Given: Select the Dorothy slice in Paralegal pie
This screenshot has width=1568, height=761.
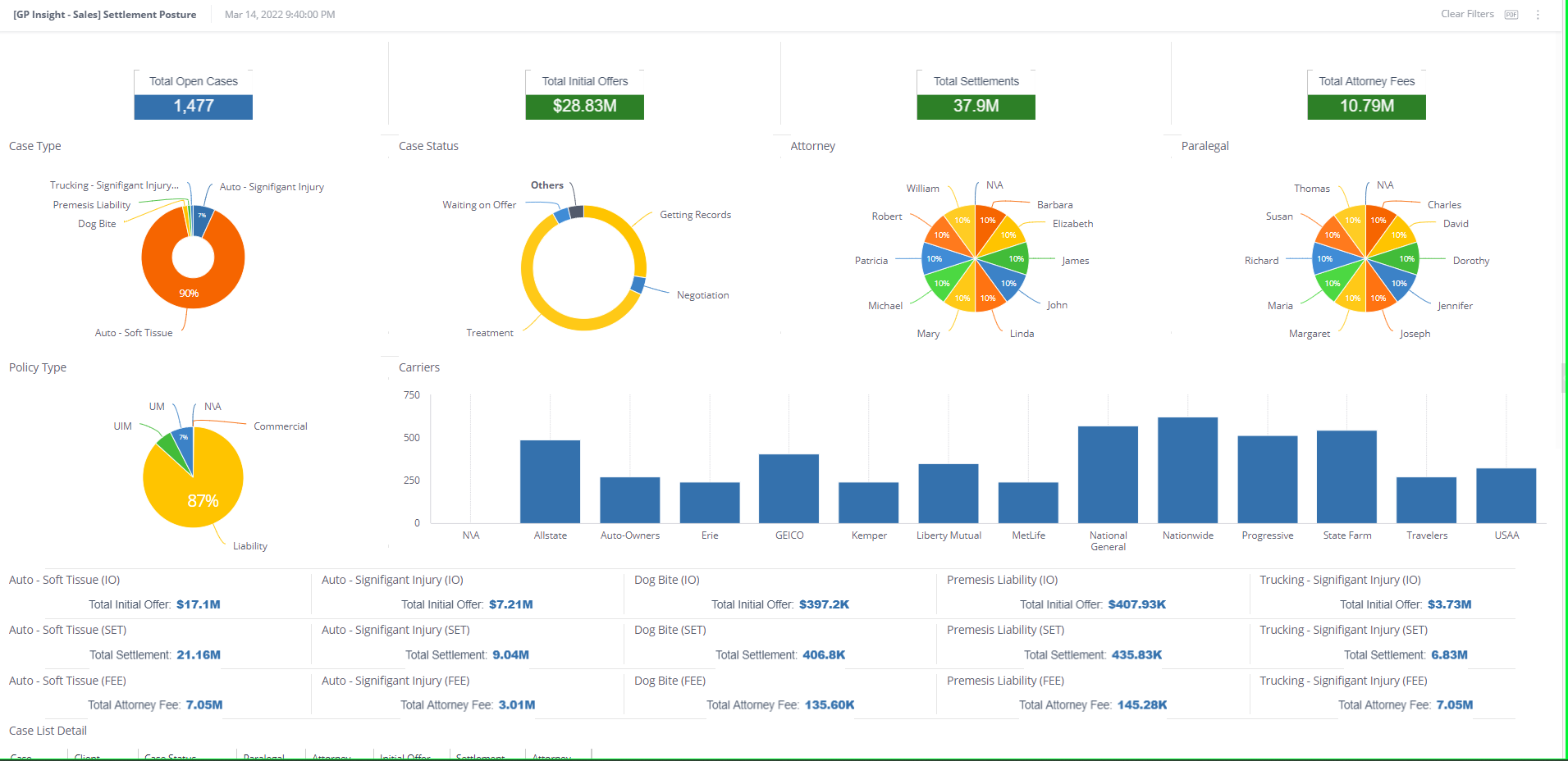Looking at the screenshot, I should coord(1403,259).
